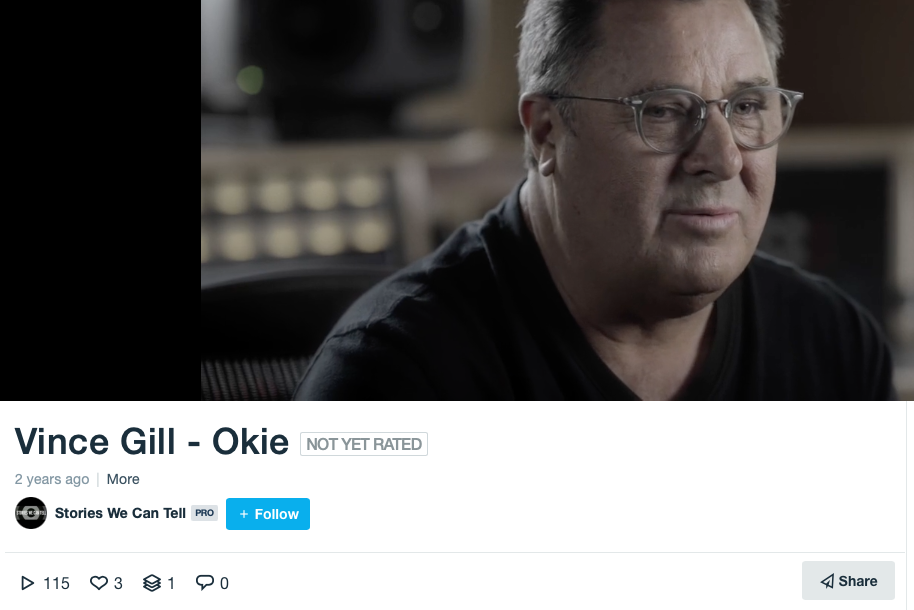Click the PRO badge beside the channel name

[205, 513]
